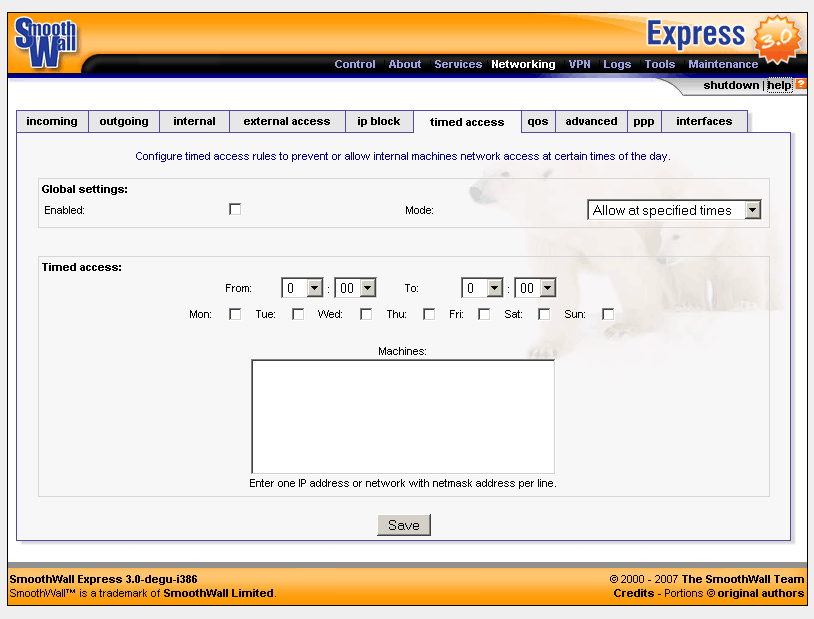Open the From hour dropdown

(302, 288)
